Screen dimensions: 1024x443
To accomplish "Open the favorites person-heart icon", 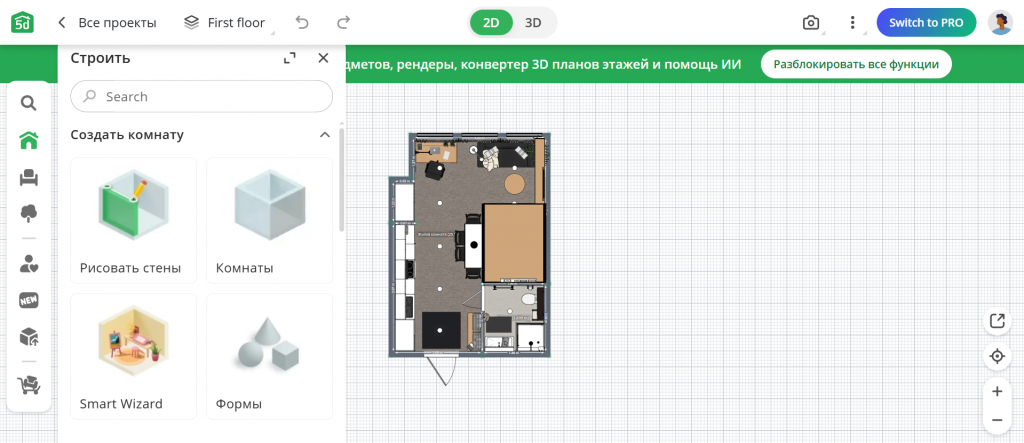I will [28, 264].
